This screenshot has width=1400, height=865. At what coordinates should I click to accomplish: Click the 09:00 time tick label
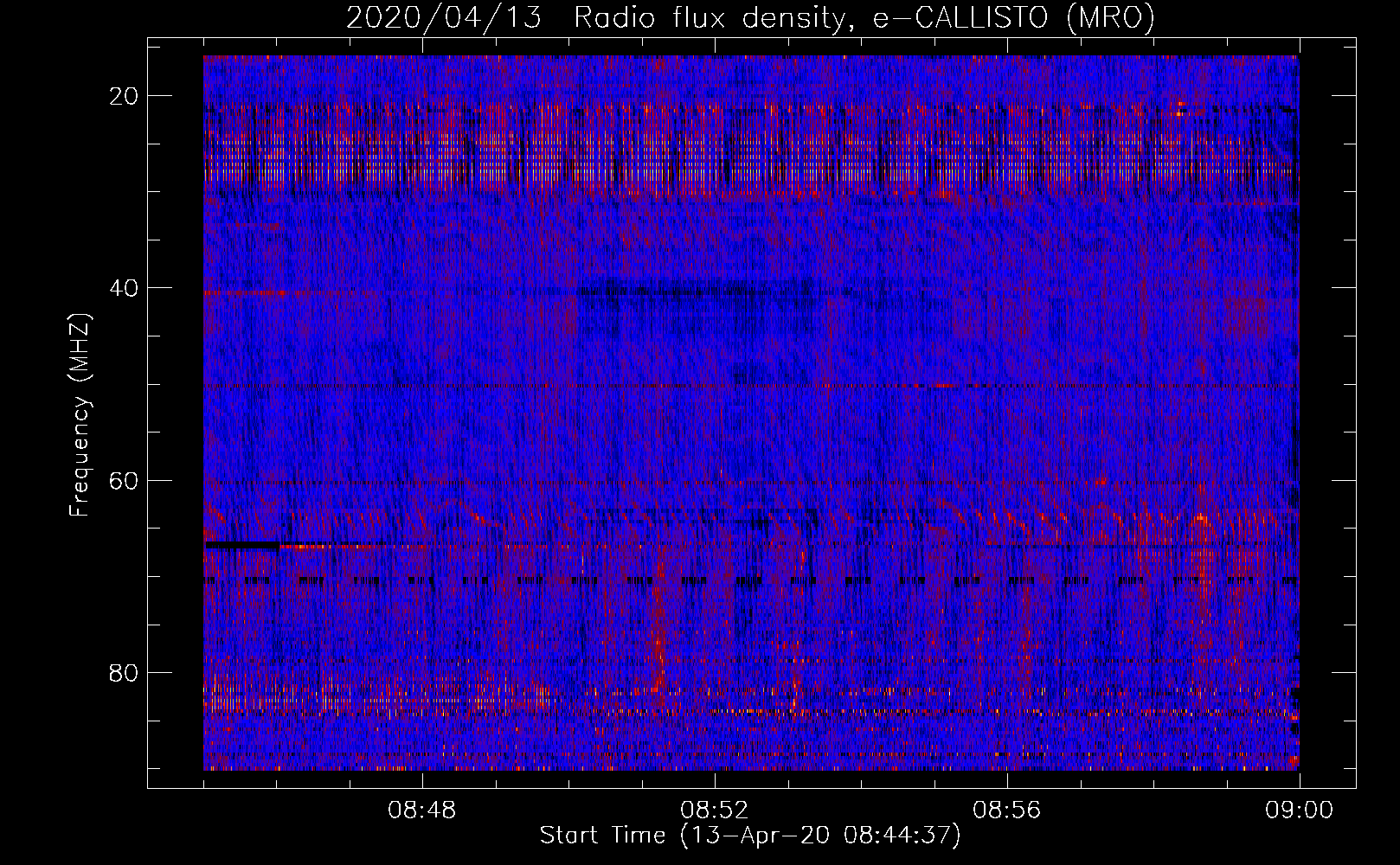1300,811
